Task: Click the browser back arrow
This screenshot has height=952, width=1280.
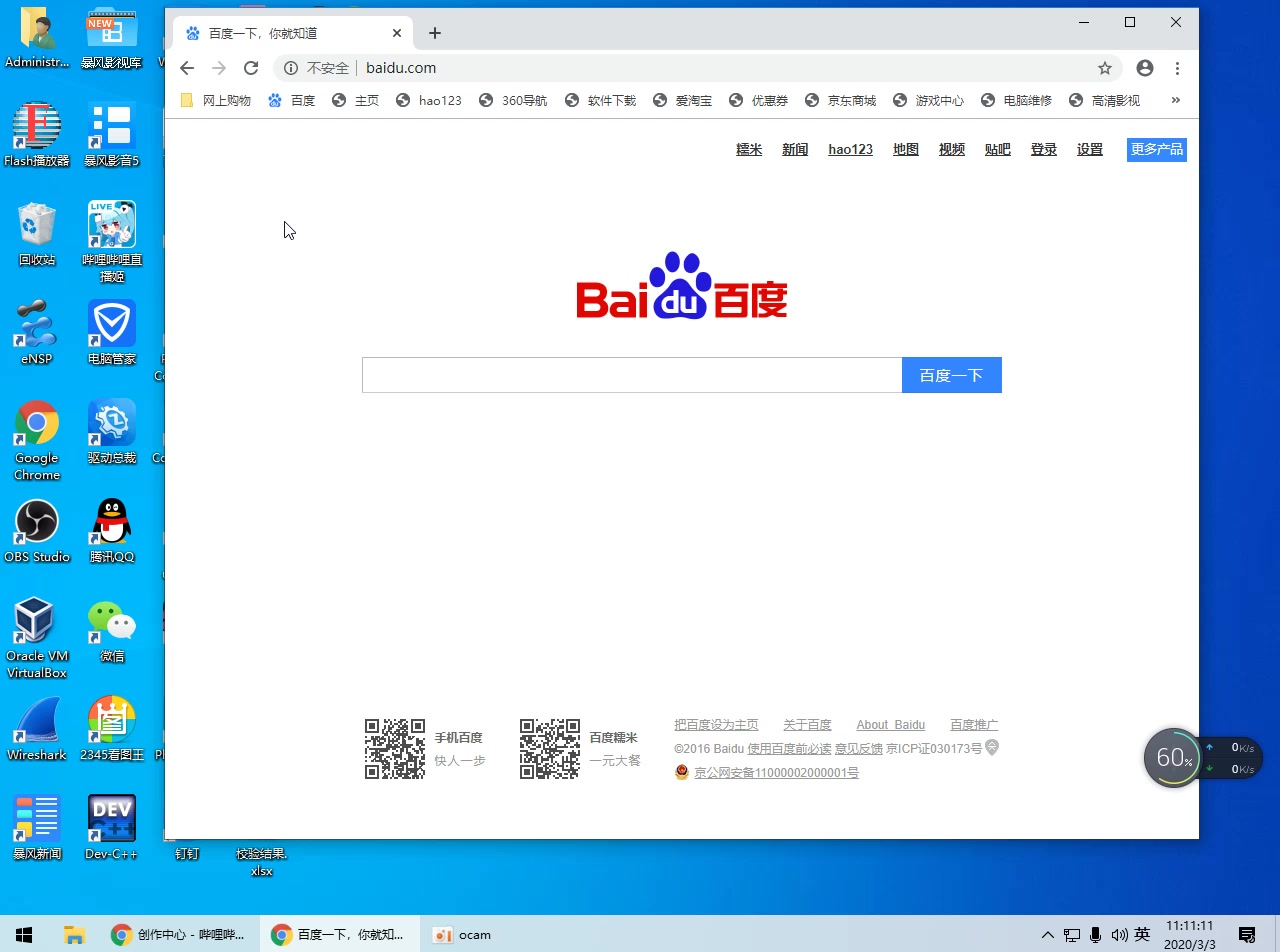Action: 187,68
